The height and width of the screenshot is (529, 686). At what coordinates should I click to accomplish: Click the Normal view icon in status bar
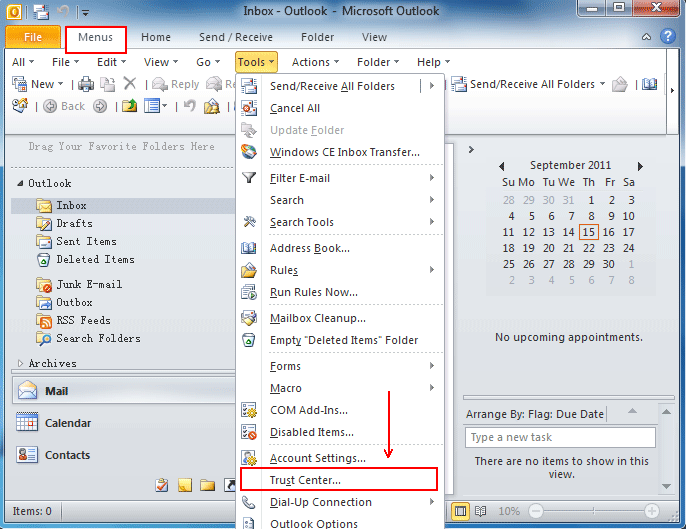(460, 511)
